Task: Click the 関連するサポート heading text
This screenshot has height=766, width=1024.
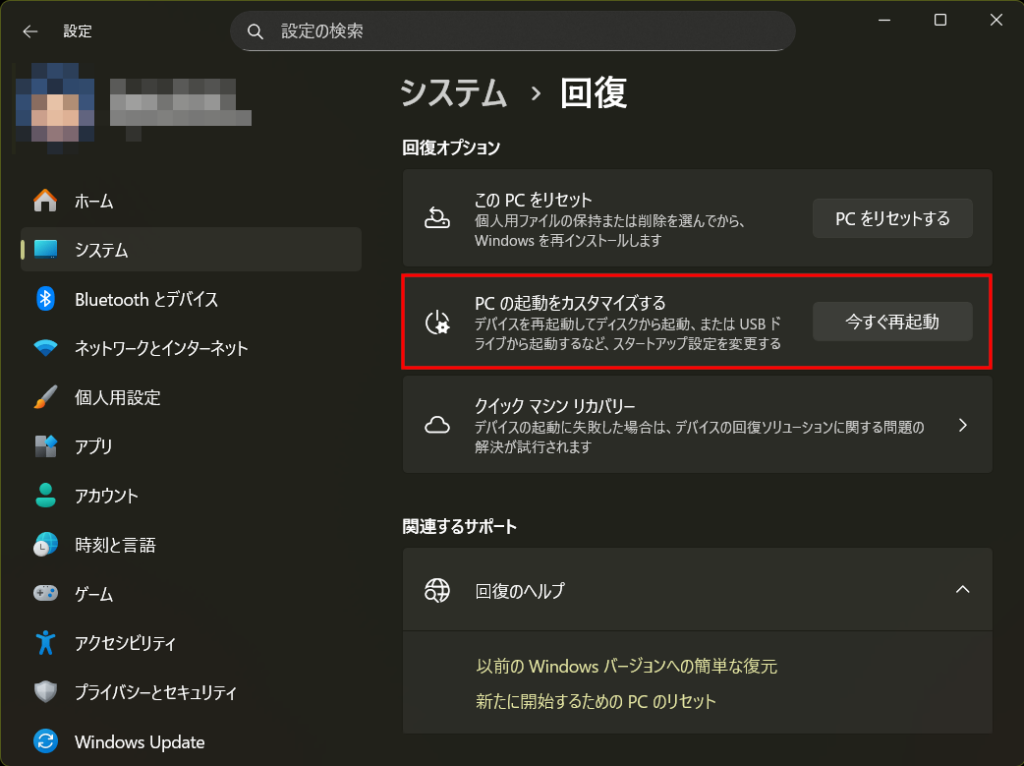Action: point(460,526)
